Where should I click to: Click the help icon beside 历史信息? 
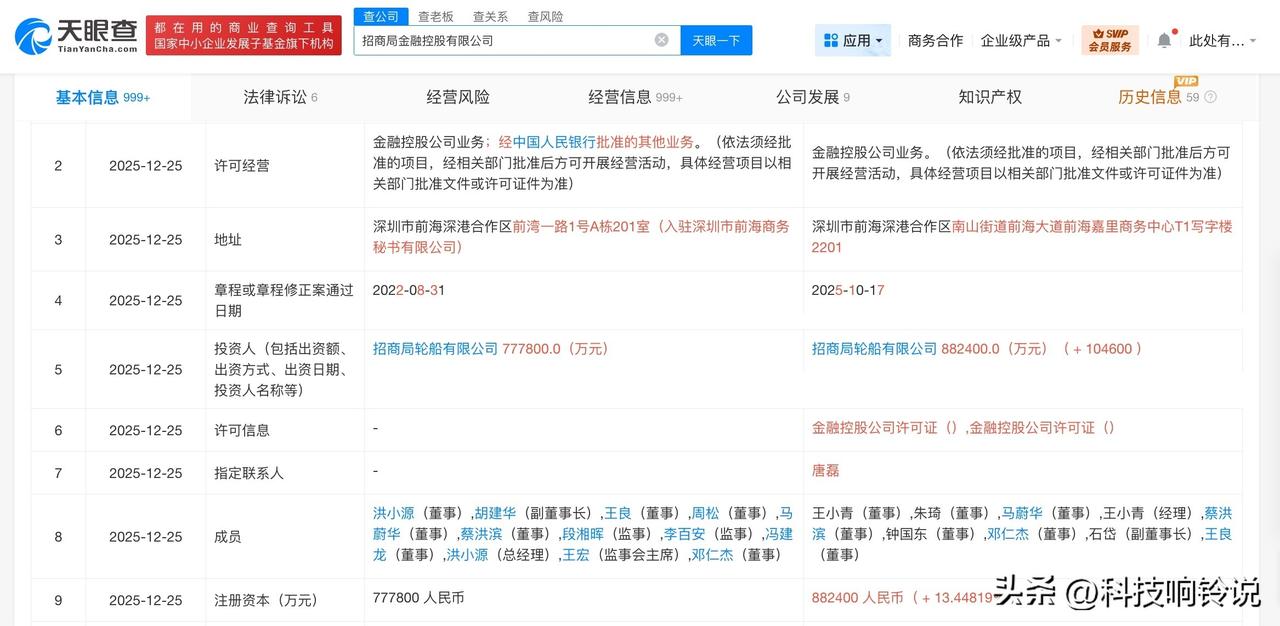coord(1211,97)
